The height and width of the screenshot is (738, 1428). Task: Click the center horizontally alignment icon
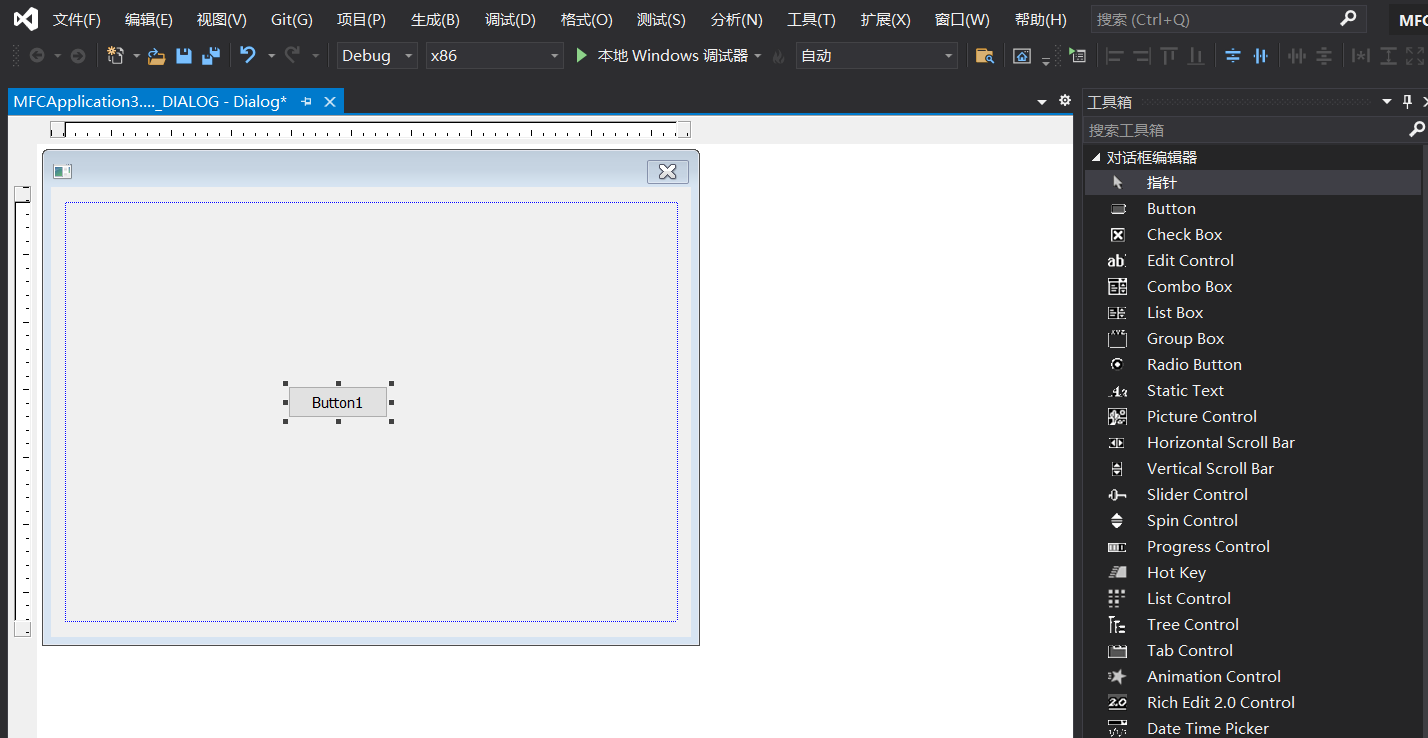coord(1260,56)
